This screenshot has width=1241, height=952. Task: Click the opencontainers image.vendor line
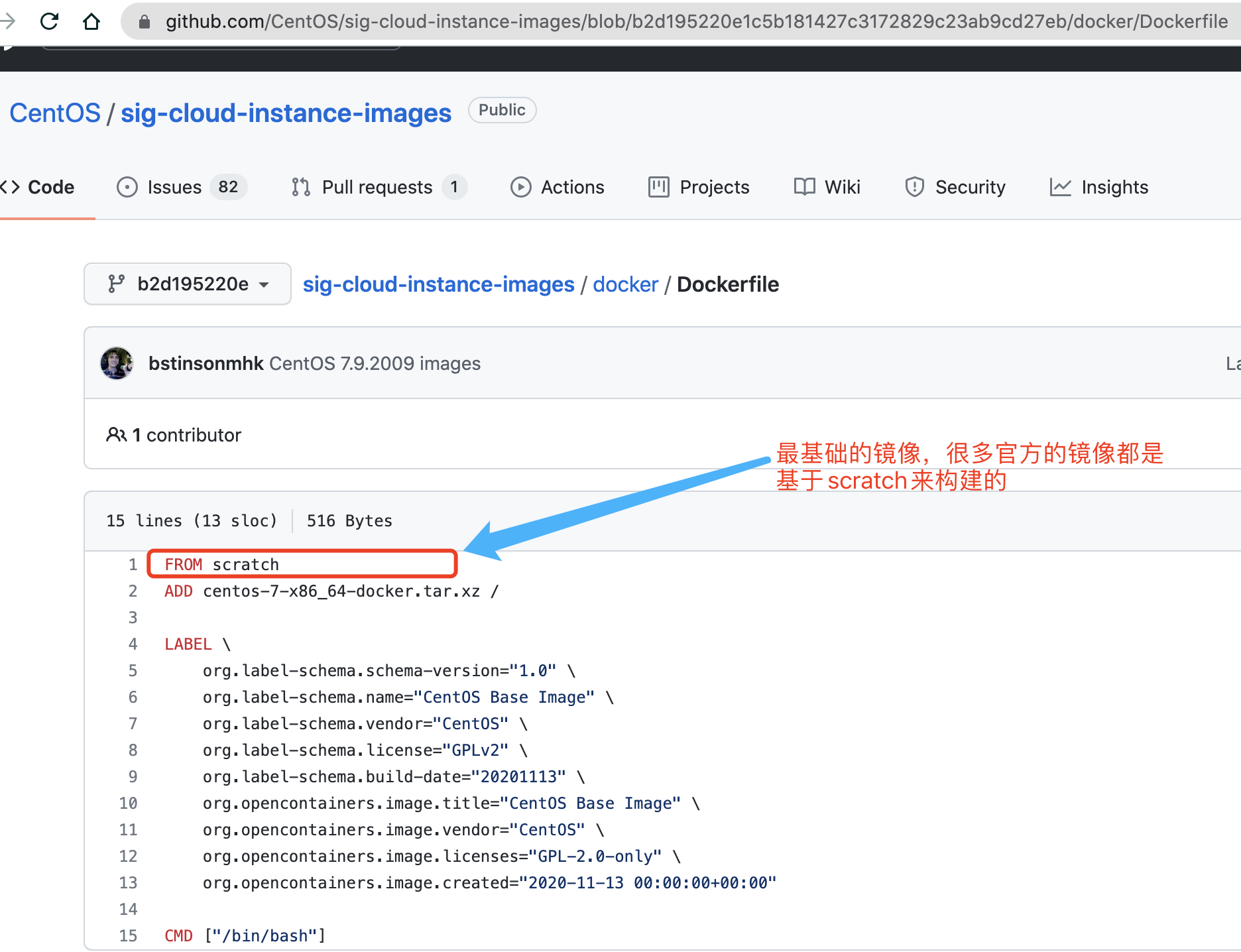point(404,829)
